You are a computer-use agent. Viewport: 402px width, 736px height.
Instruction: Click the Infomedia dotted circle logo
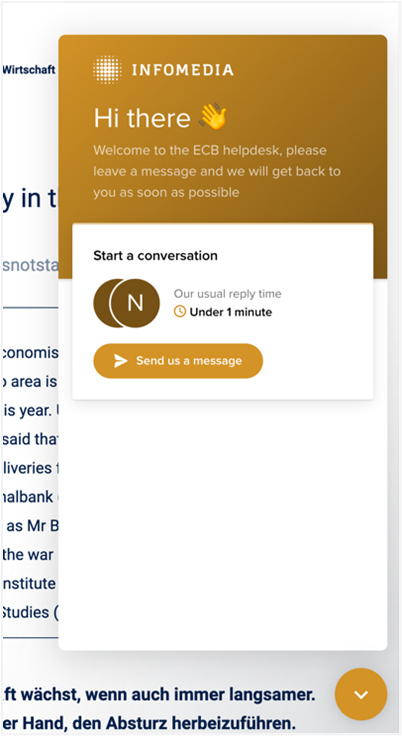tap(107, 69)
